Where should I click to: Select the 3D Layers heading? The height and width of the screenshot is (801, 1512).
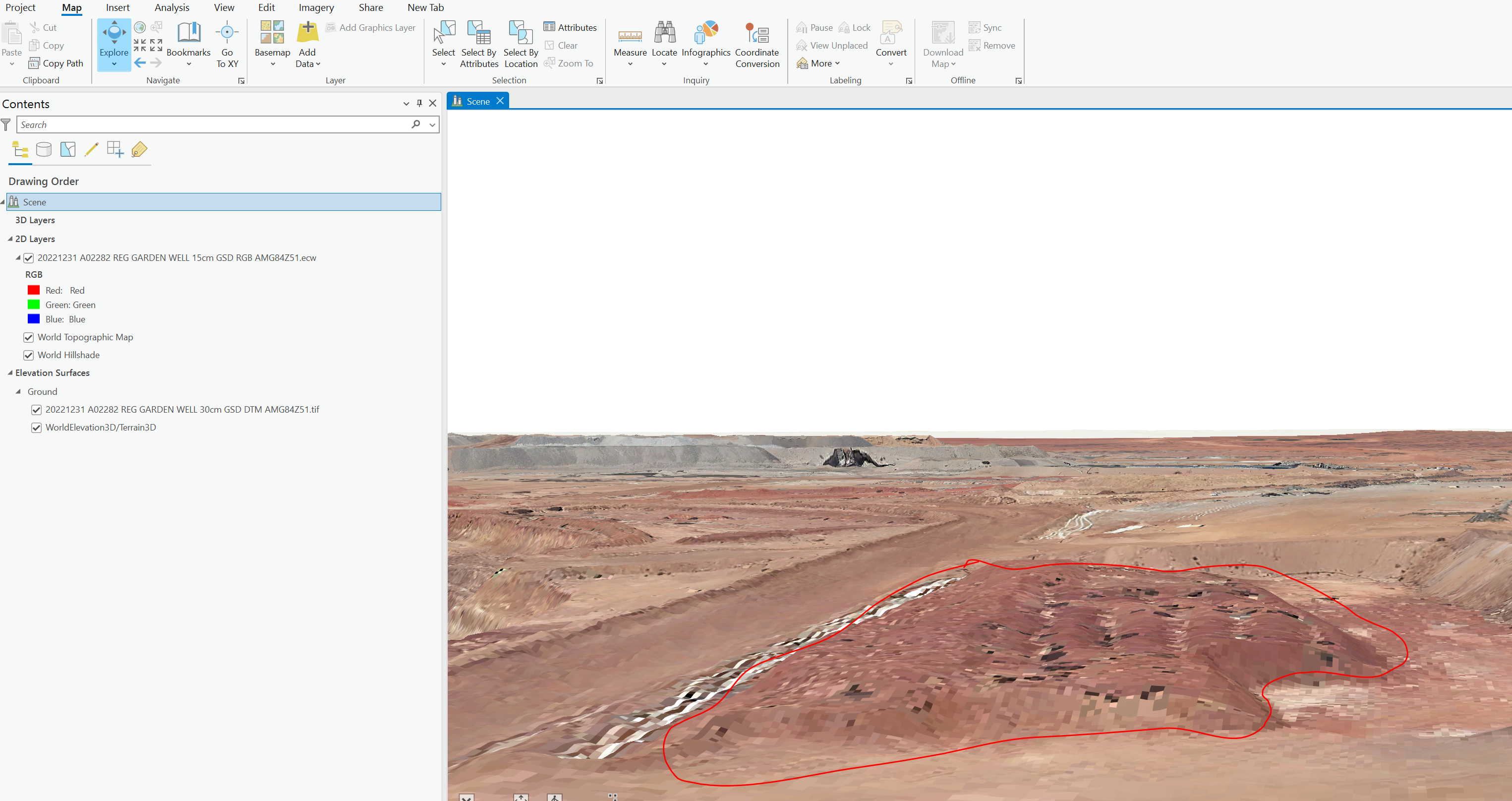pos(35,220)
